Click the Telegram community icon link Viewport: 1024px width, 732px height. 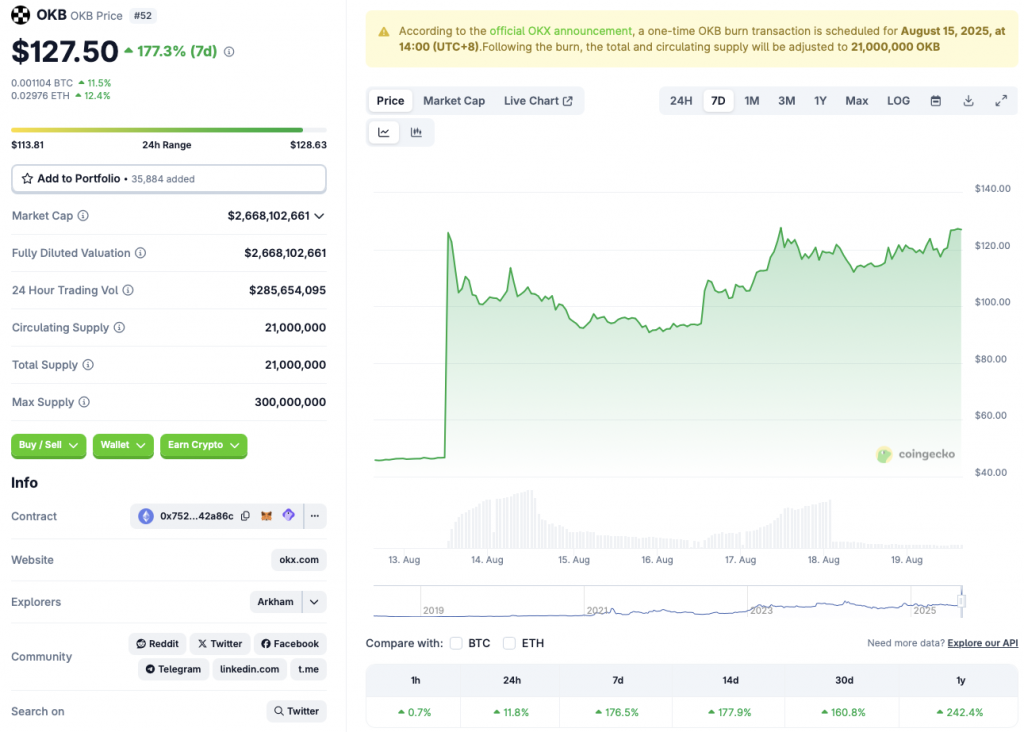pos(174,669)
